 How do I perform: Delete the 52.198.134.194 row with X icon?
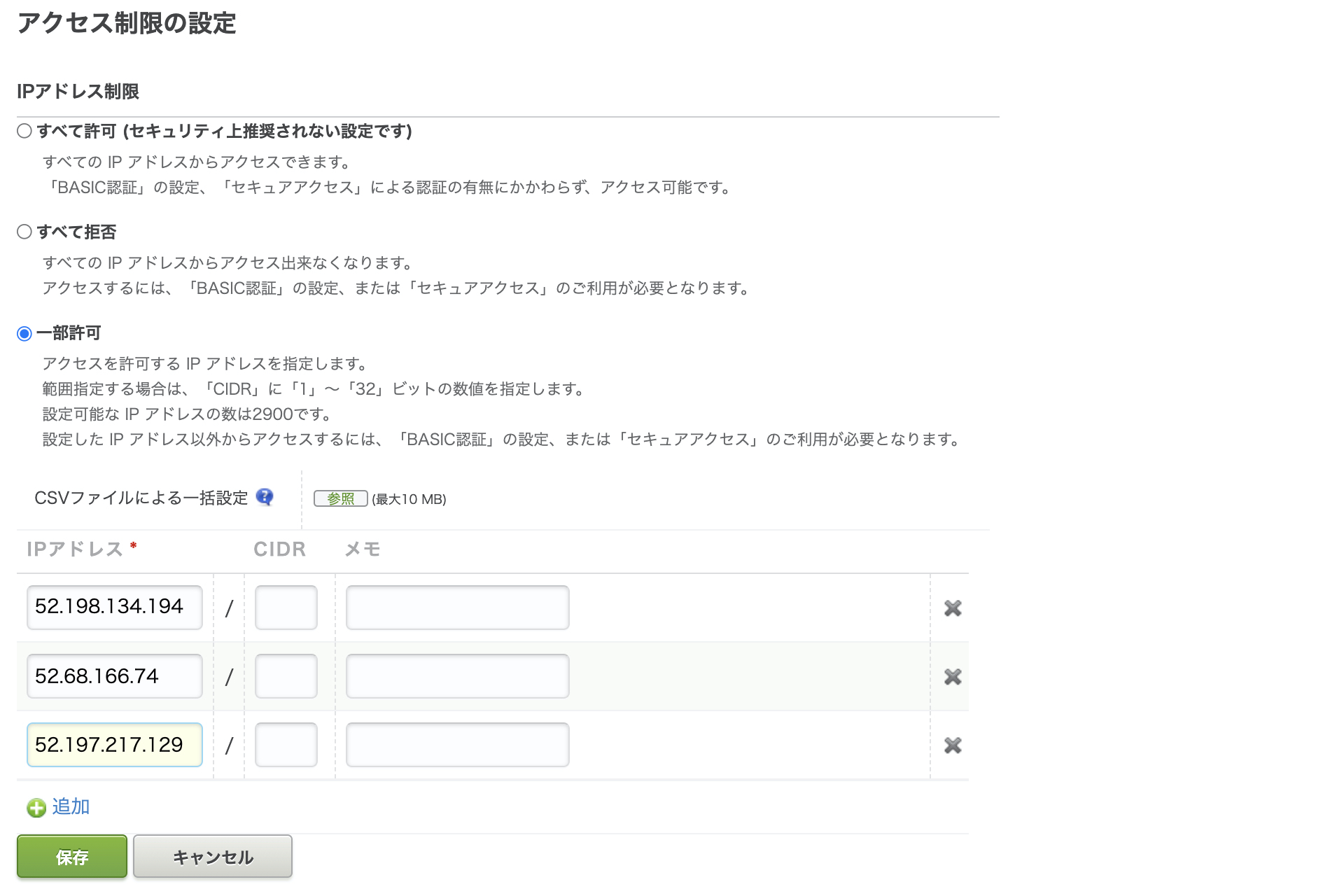point(952,608)
